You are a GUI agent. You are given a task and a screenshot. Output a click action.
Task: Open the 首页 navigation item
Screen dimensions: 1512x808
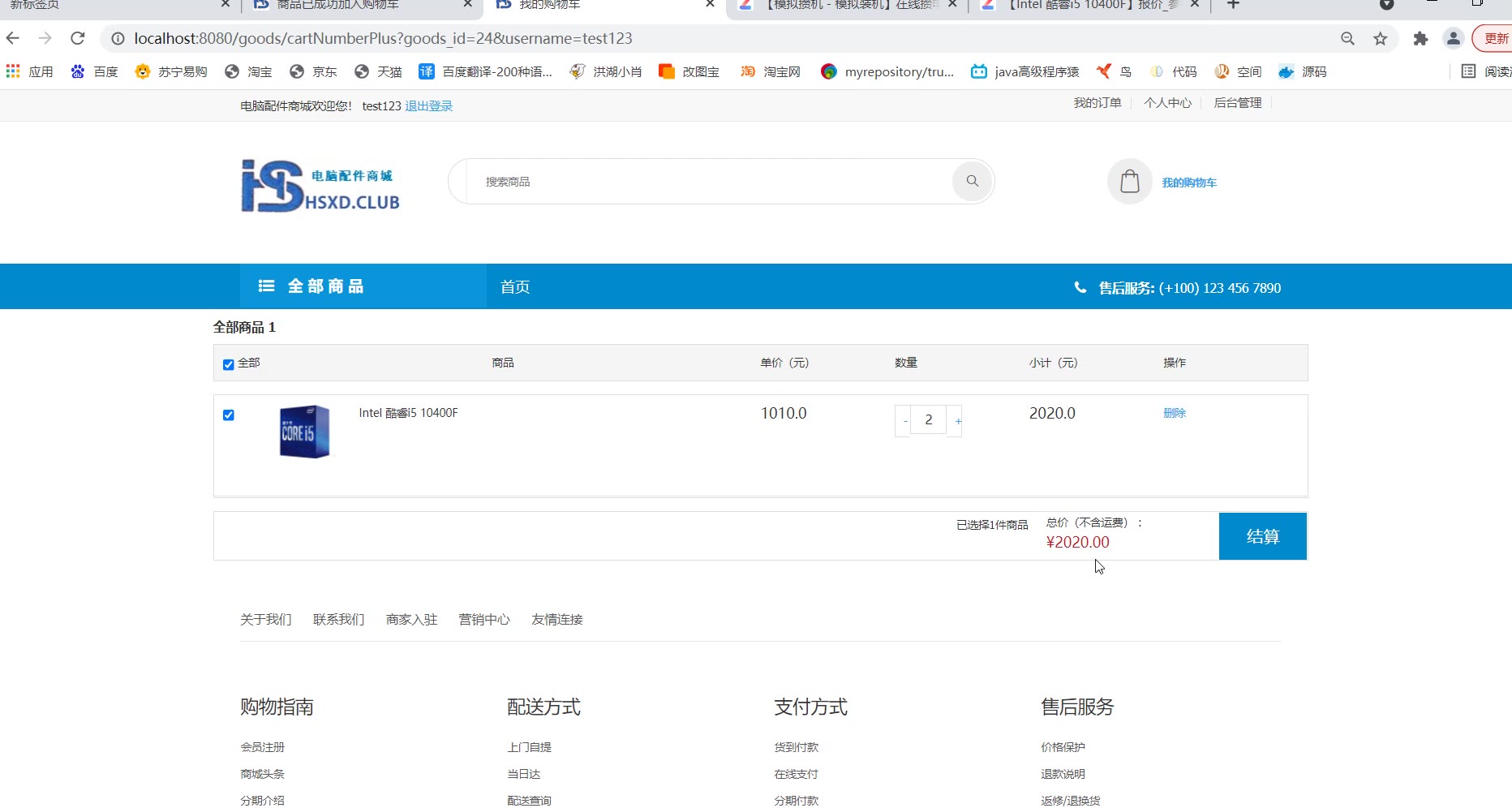click(x=515, y=287)
